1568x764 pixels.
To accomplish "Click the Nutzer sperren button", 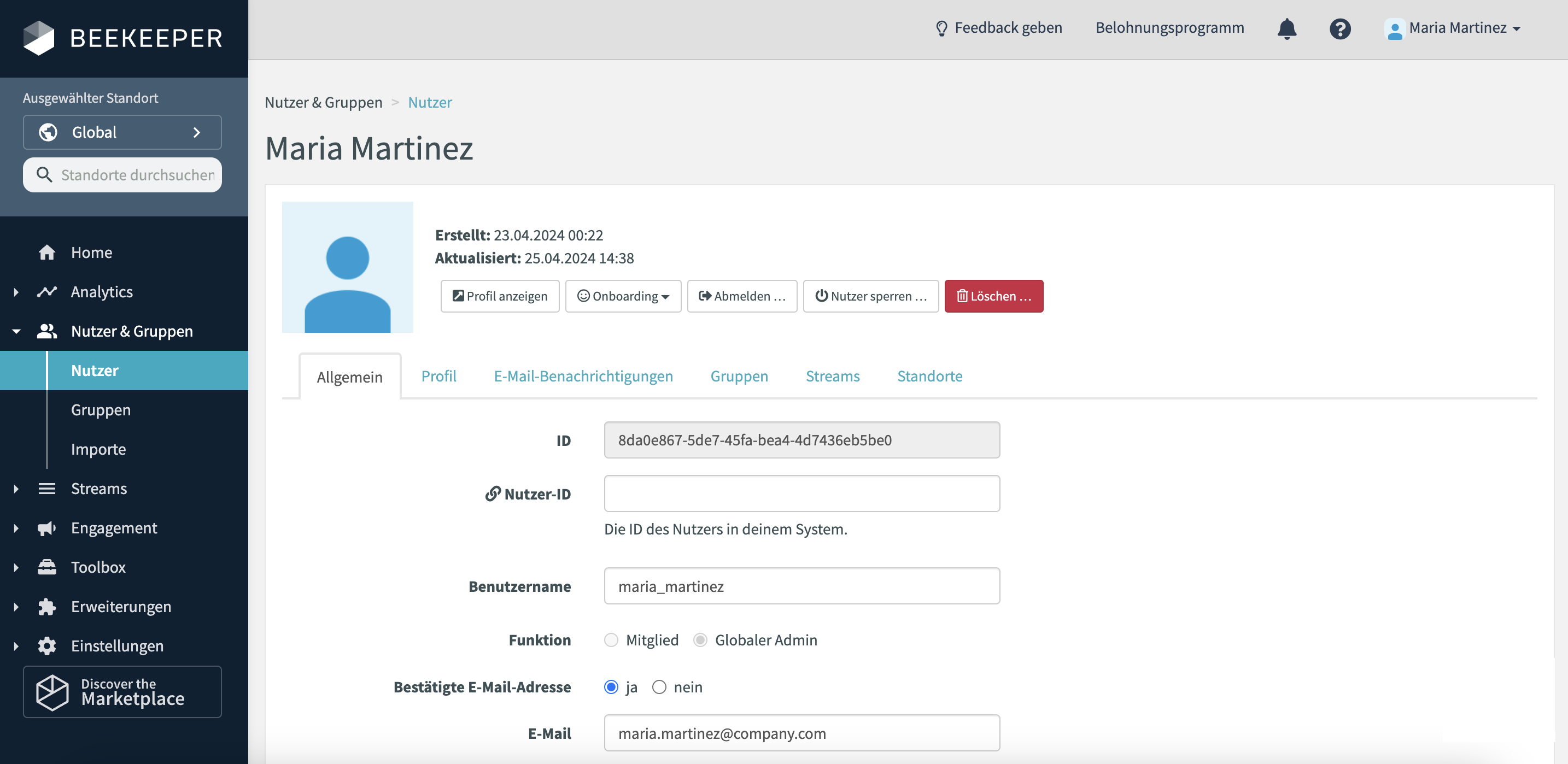I will (x=870, y=296).
